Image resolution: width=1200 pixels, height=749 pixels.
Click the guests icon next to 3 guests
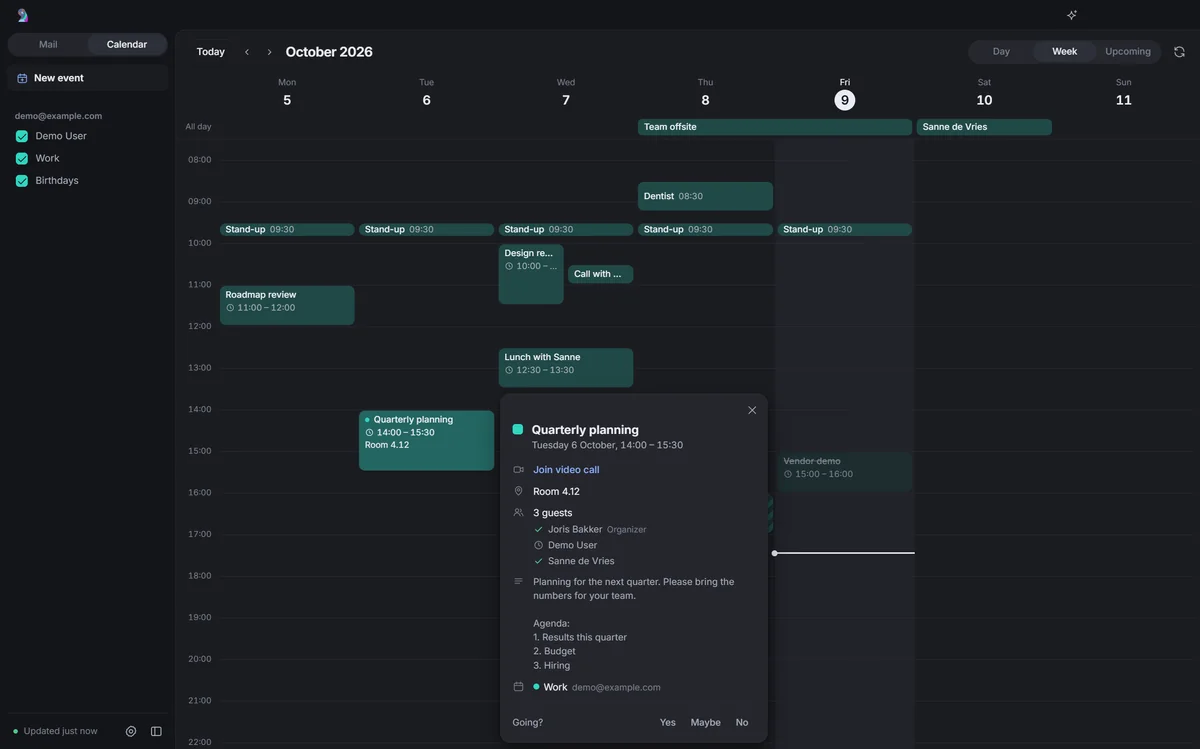tap(518, 513)
